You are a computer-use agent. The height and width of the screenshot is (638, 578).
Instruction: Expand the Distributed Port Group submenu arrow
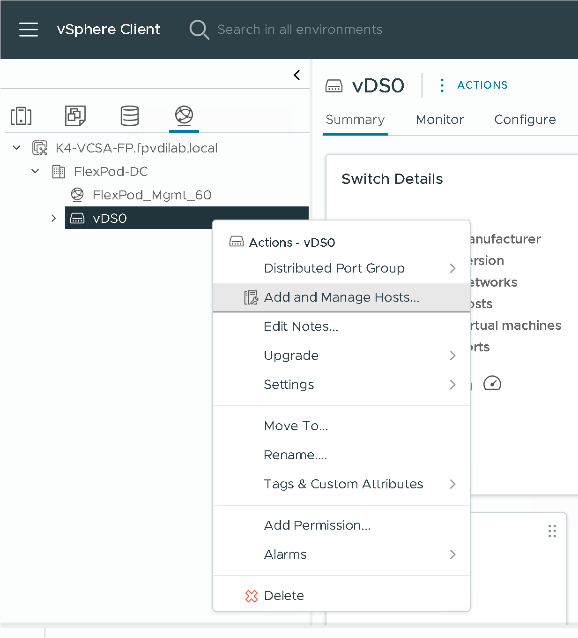point(453,269)
